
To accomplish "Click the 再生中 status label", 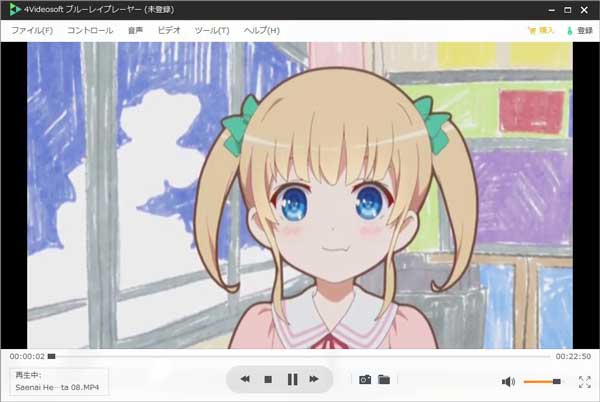I will [x=28, y=375].
